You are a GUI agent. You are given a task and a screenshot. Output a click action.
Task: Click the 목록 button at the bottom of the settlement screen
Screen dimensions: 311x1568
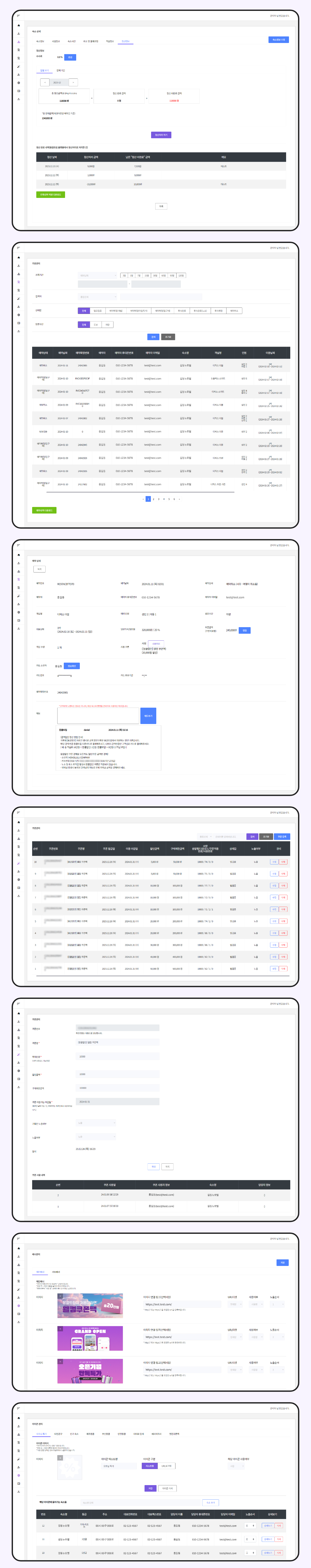pyautogui.click(x=161, y=206)
